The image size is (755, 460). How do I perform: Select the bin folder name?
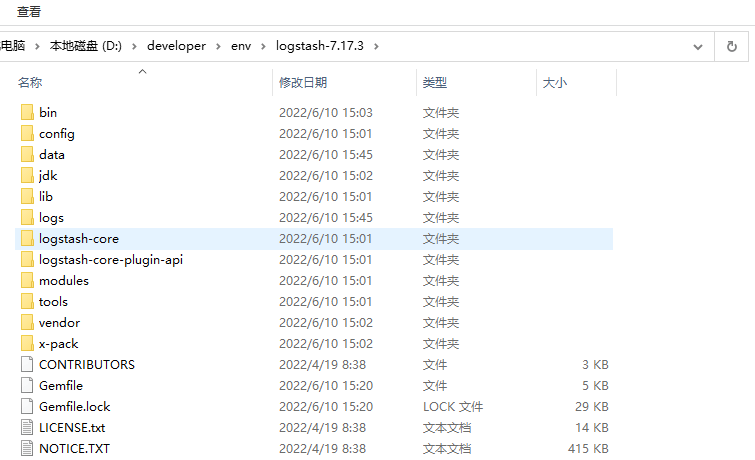[x=48, y=113]
